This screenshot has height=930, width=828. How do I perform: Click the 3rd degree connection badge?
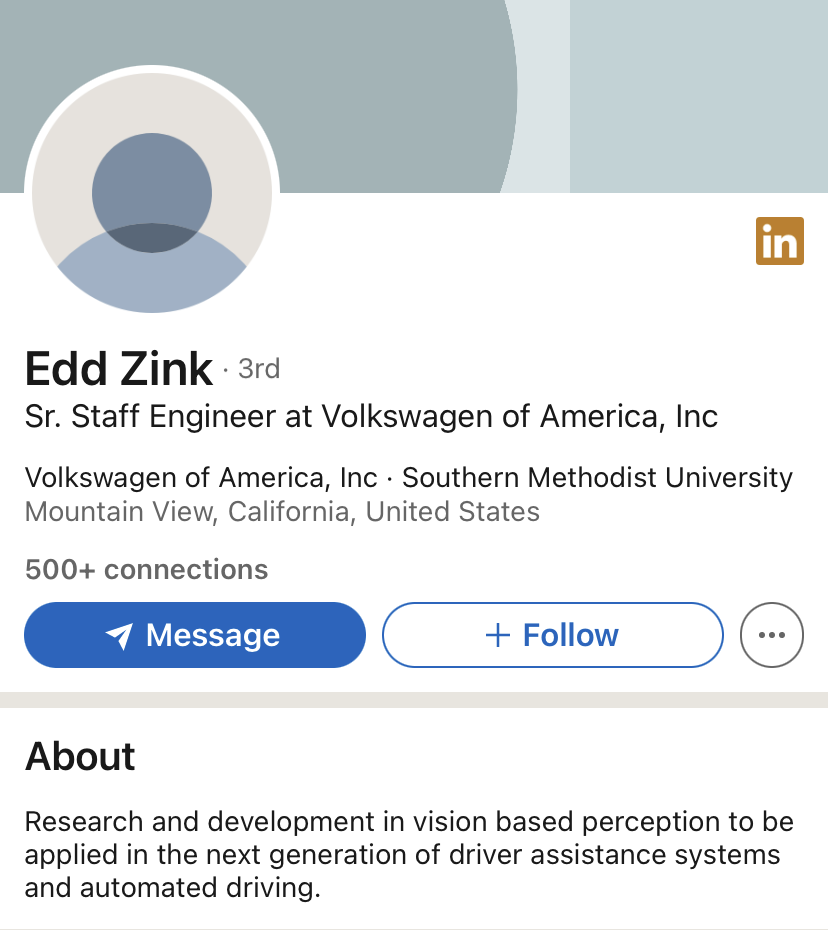click(258, 369)
